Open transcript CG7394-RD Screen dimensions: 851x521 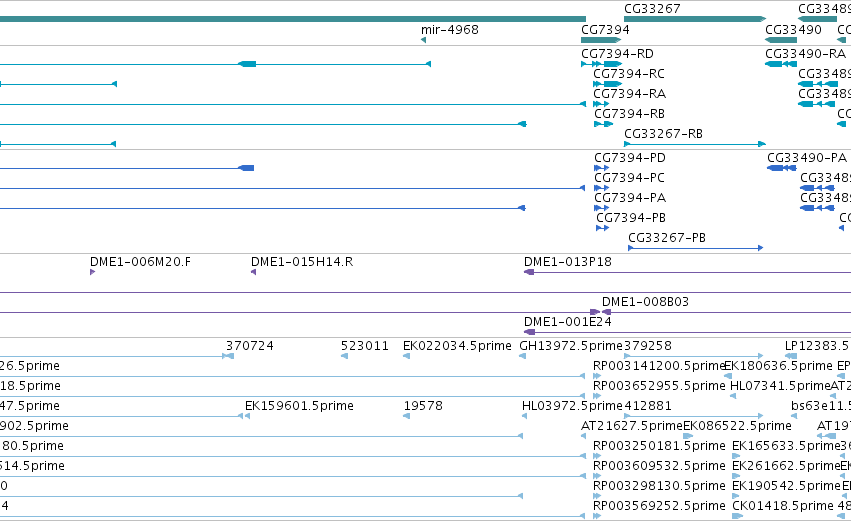click(617, 54)
